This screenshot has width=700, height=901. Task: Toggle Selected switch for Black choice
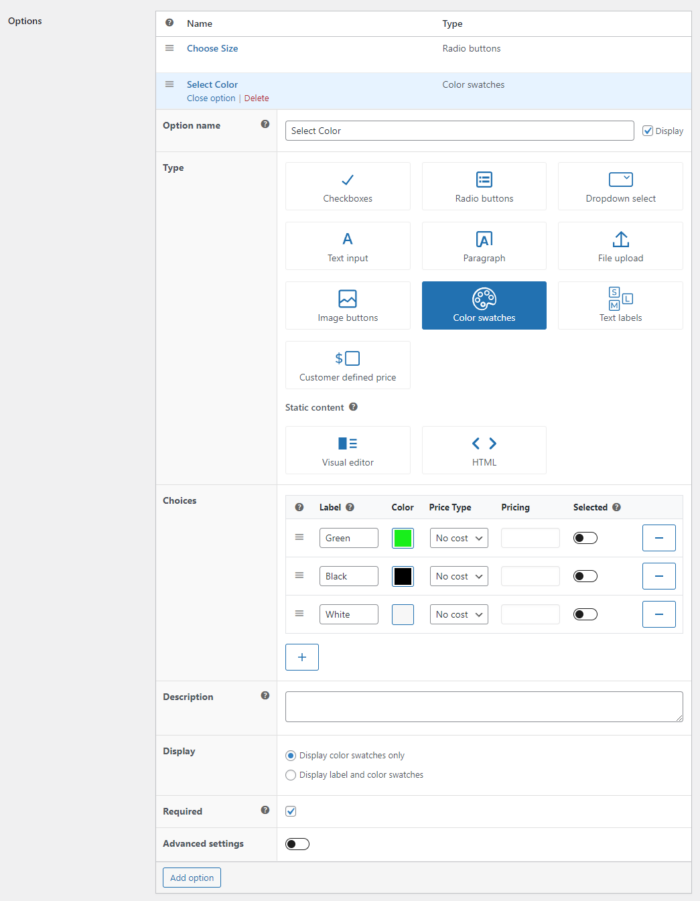click(x=585, y=576)
